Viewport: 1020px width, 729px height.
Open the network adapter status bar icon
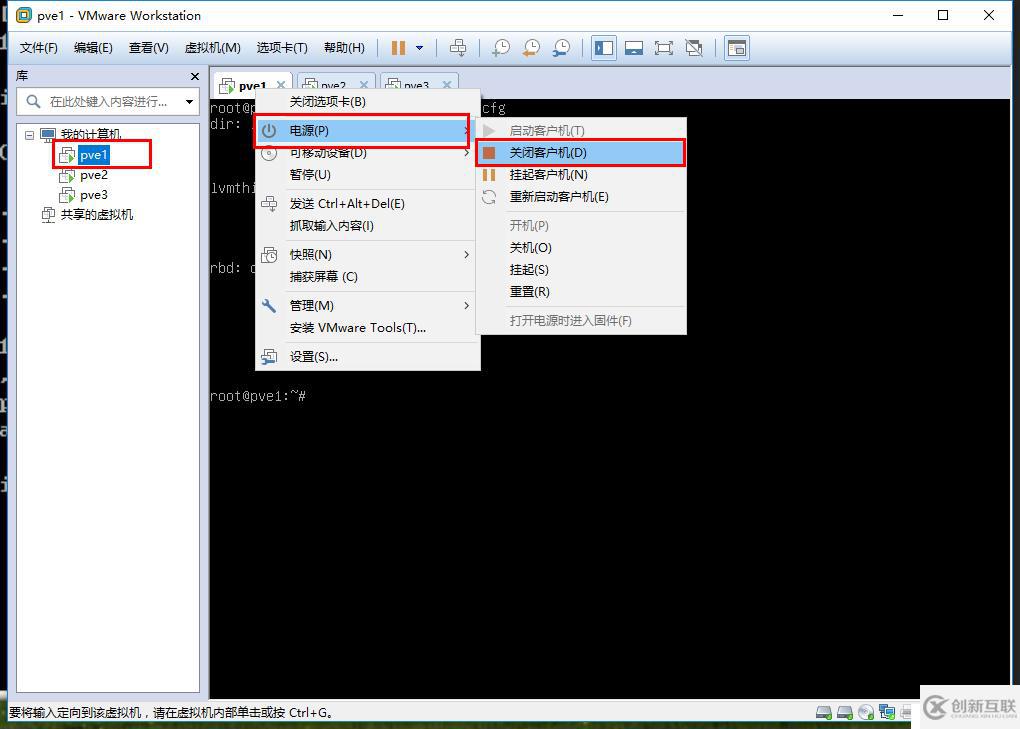point(886,711)
